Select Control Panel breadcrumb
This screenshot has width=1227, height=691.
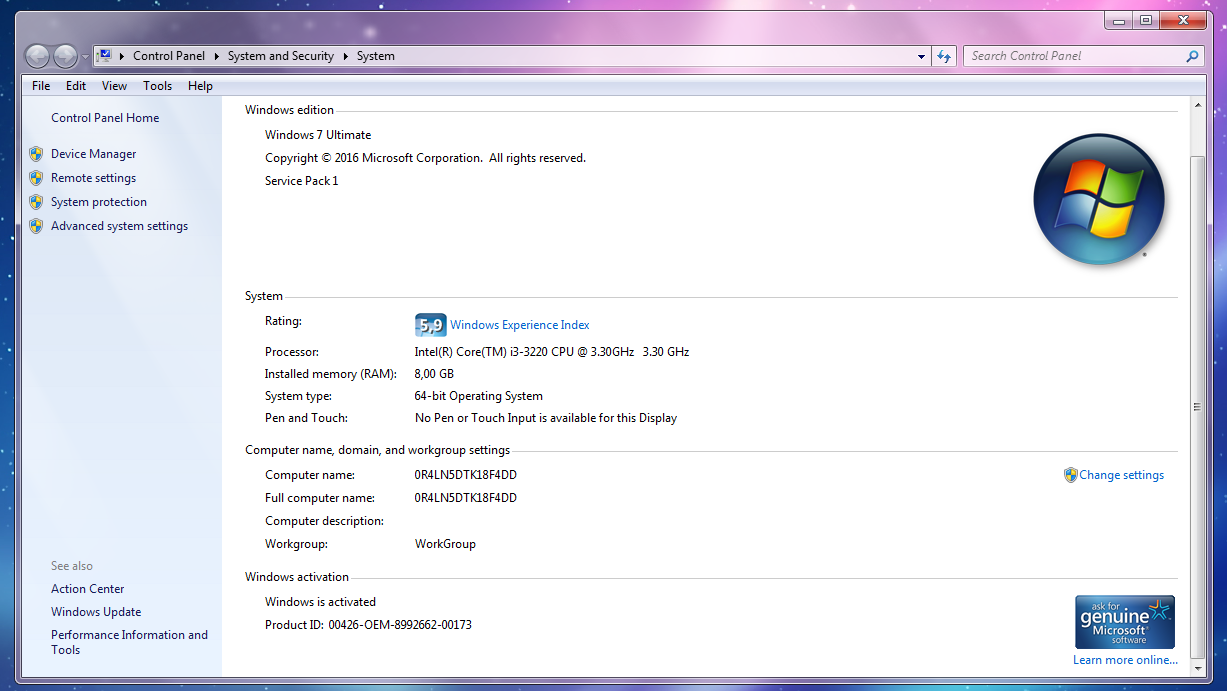(x=169, y=56)
